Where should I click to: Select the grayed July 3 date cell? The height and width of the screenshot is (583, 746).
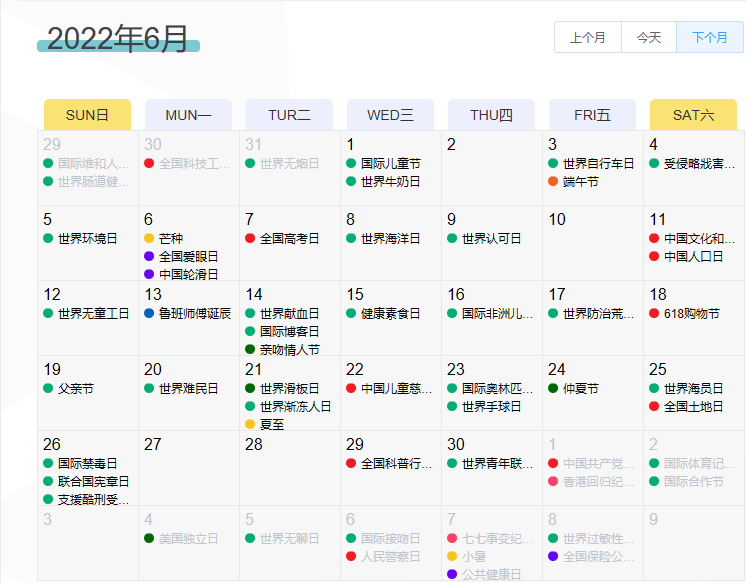88,543
